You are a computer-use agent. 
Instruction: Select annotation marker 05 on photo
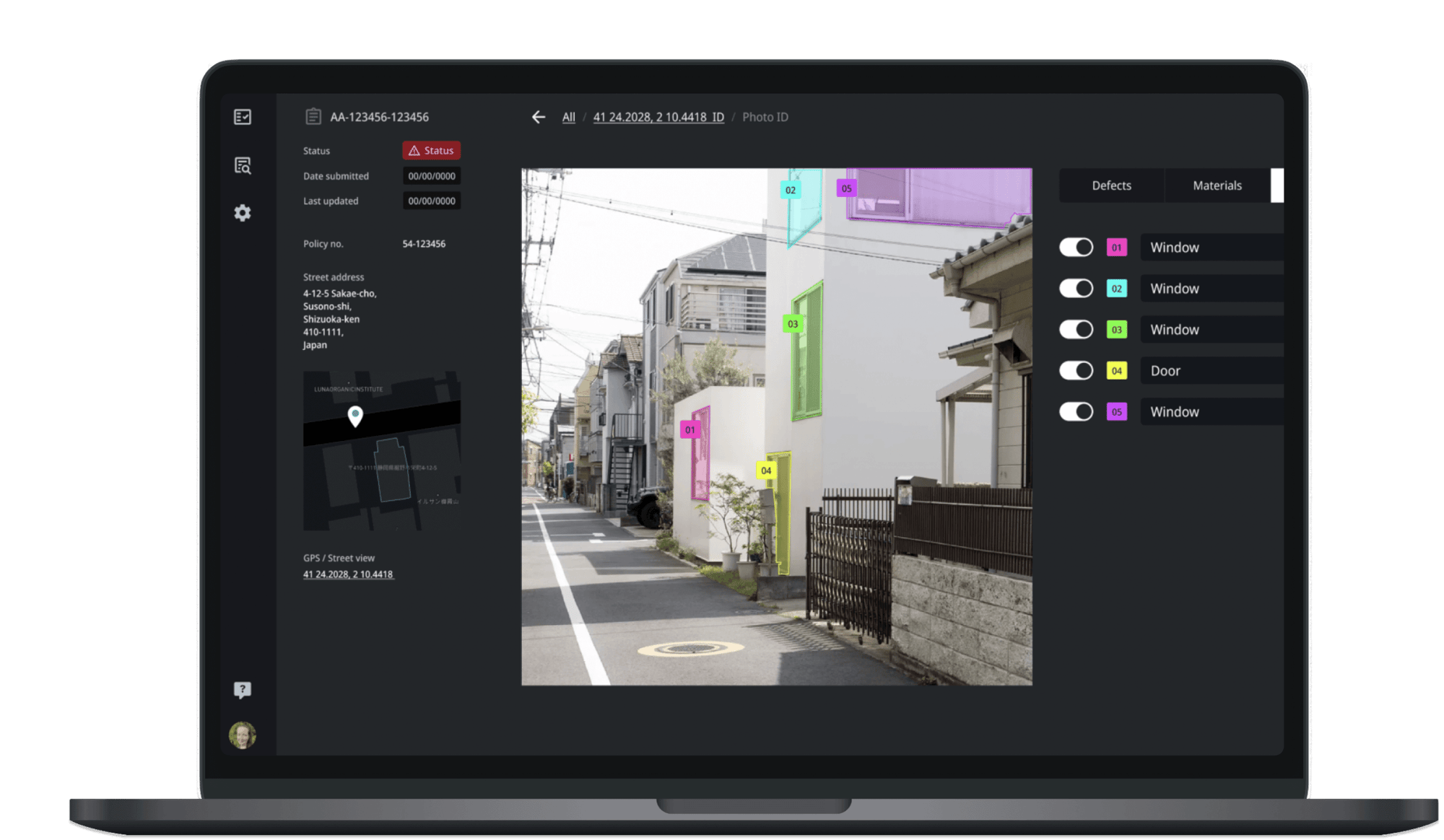[846, 188]
